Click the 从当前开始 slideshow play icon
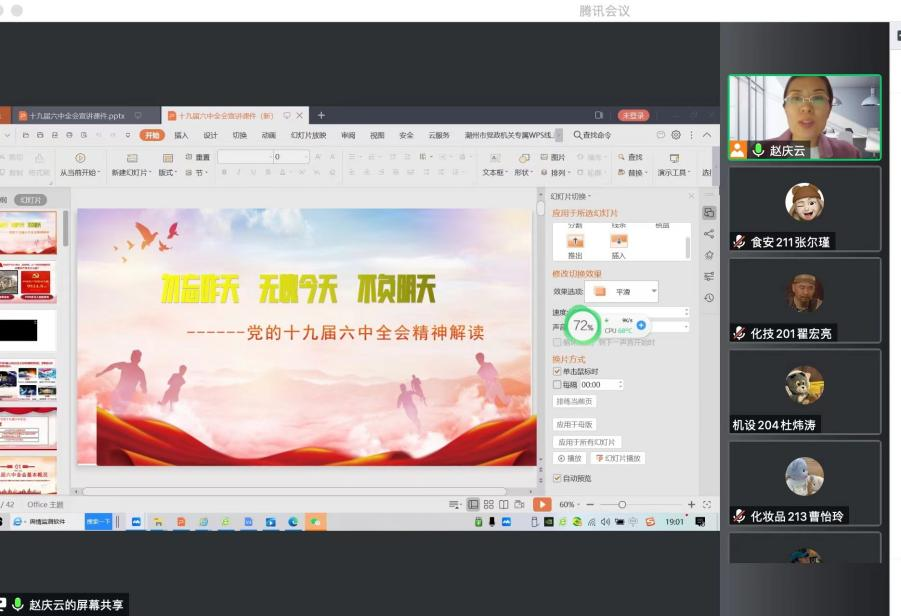 click(80, 158)
